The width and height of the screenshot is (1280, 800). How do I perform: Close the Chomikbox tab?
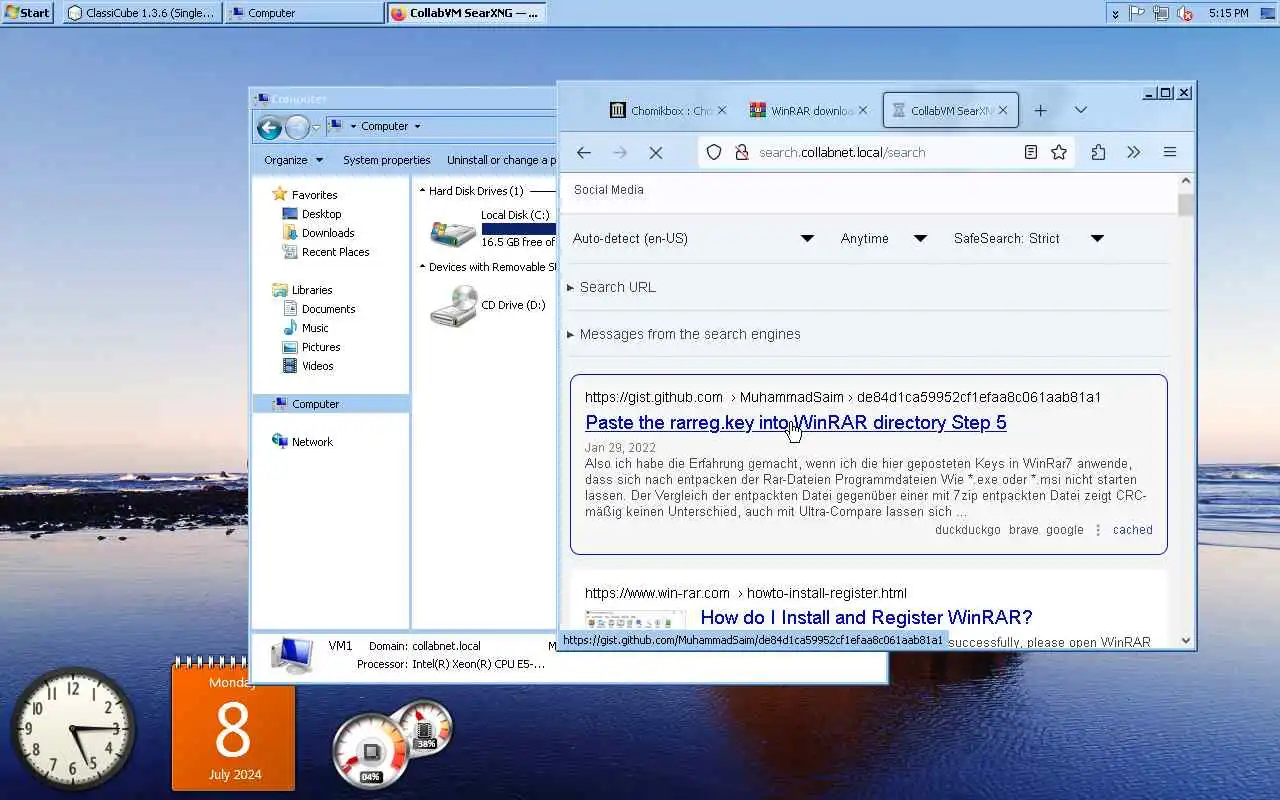coord(722,111)
